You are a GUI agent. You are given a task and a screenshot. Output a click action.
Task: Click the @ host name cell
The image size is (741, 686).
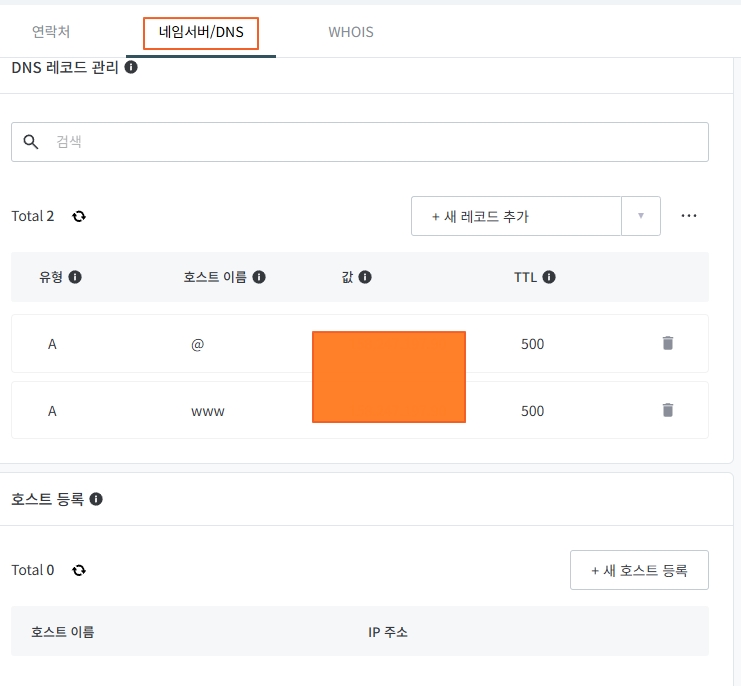click(x=198, y=344)
